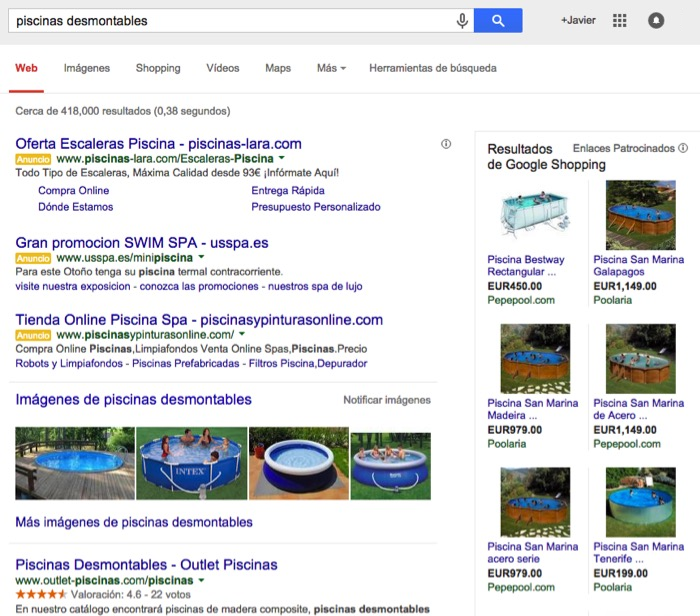Click Piscina San Marina de Acero title
This screenshot has width=700, height=616.
coord(639,409)
